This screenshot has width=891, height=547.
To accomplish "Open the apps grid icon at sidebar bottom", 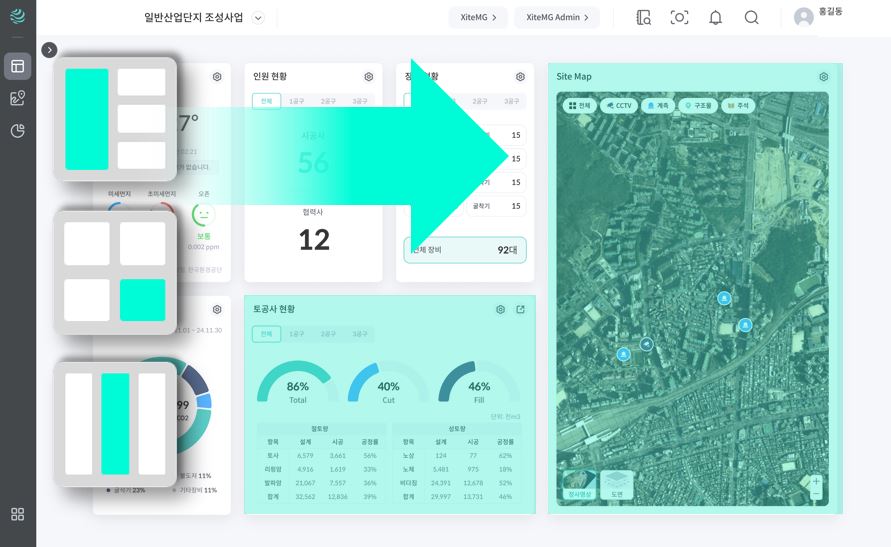I will (18, 514).
